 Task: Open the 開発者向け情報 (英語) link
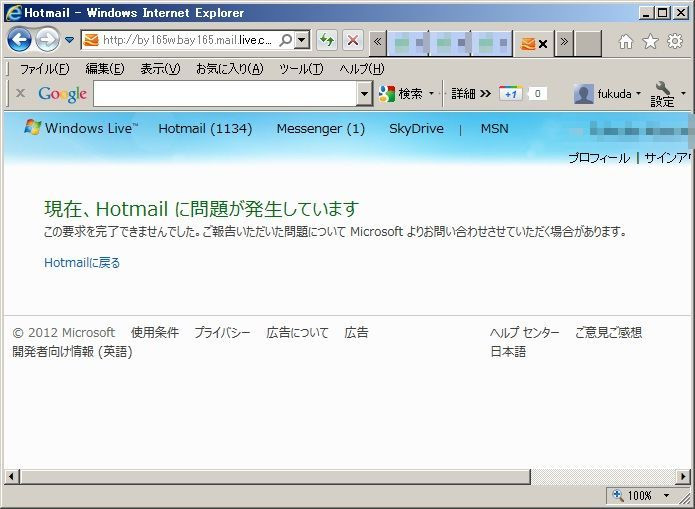pyautogui.click(x=72, y=352)
